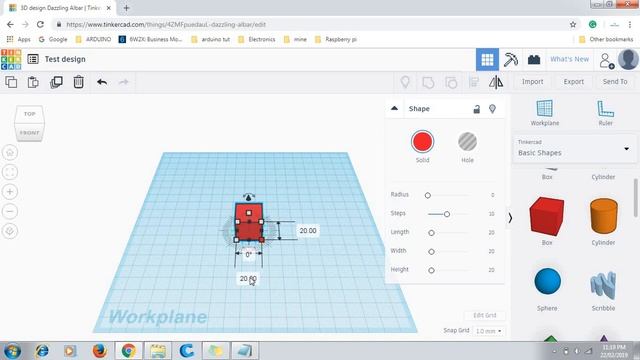This screenshot has width=640, height=360.
Task: Set shape to Solid
Action: pyautogui.click(x=422, y=142)
